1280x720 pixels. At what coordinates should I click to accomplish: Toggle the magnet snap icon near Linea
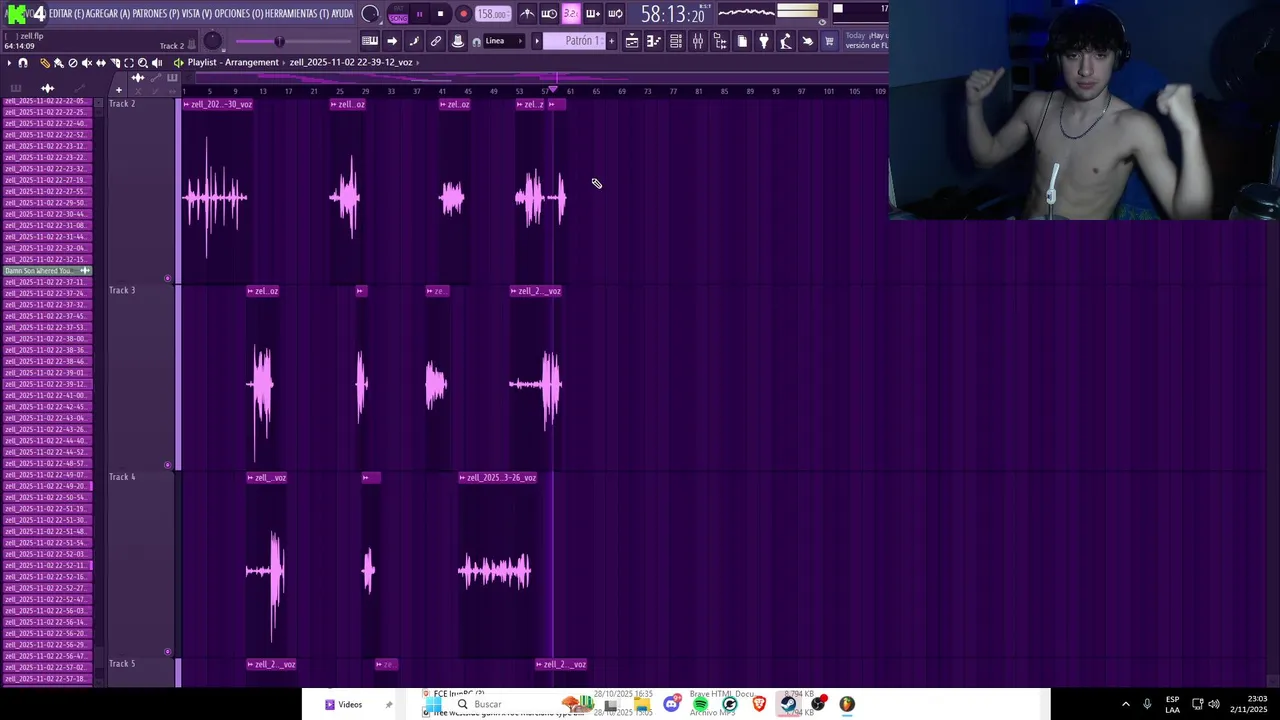[476, 42]
